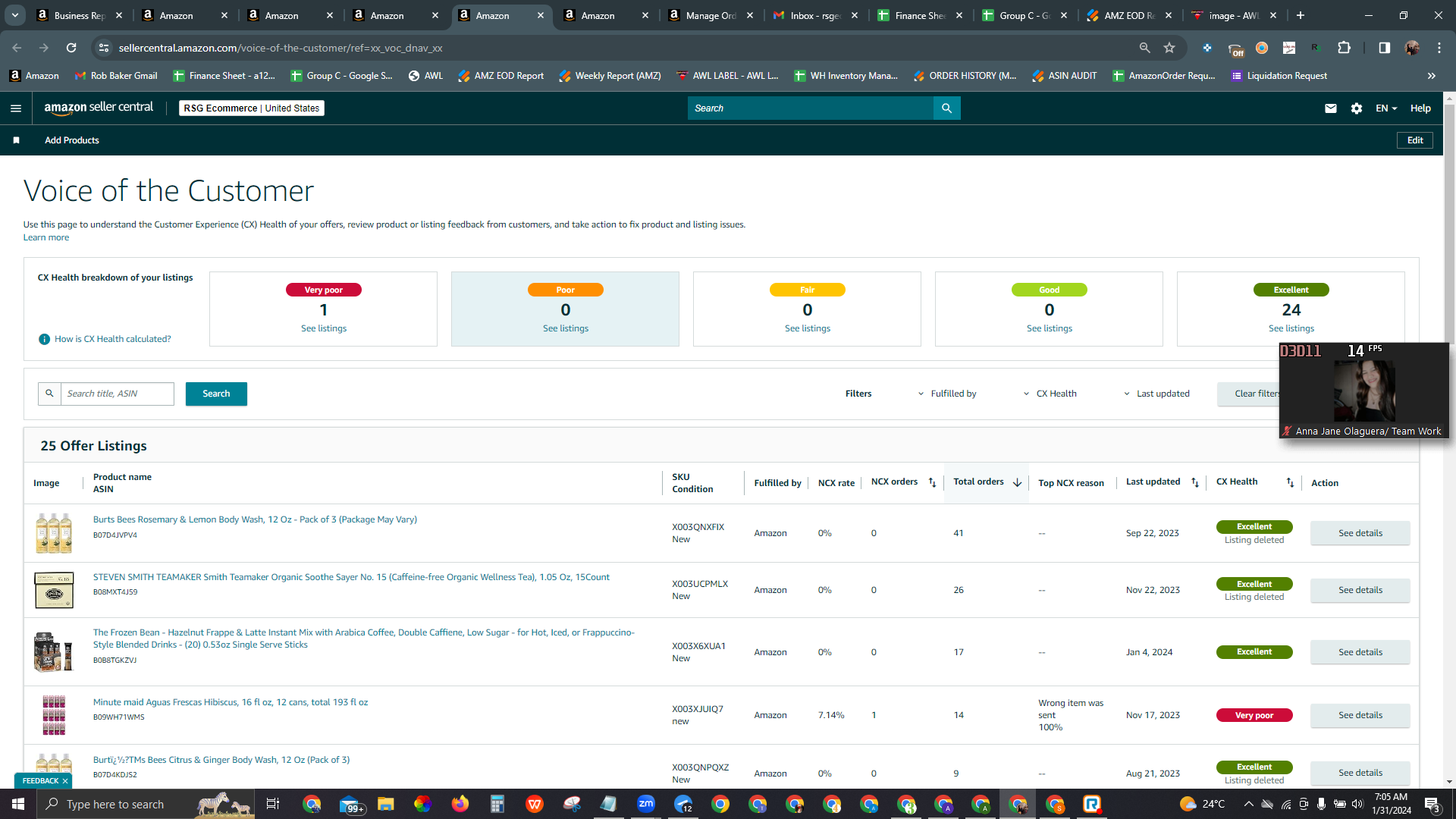
Task: Open Firefox from the taskbar
Action: pos(460,804)
